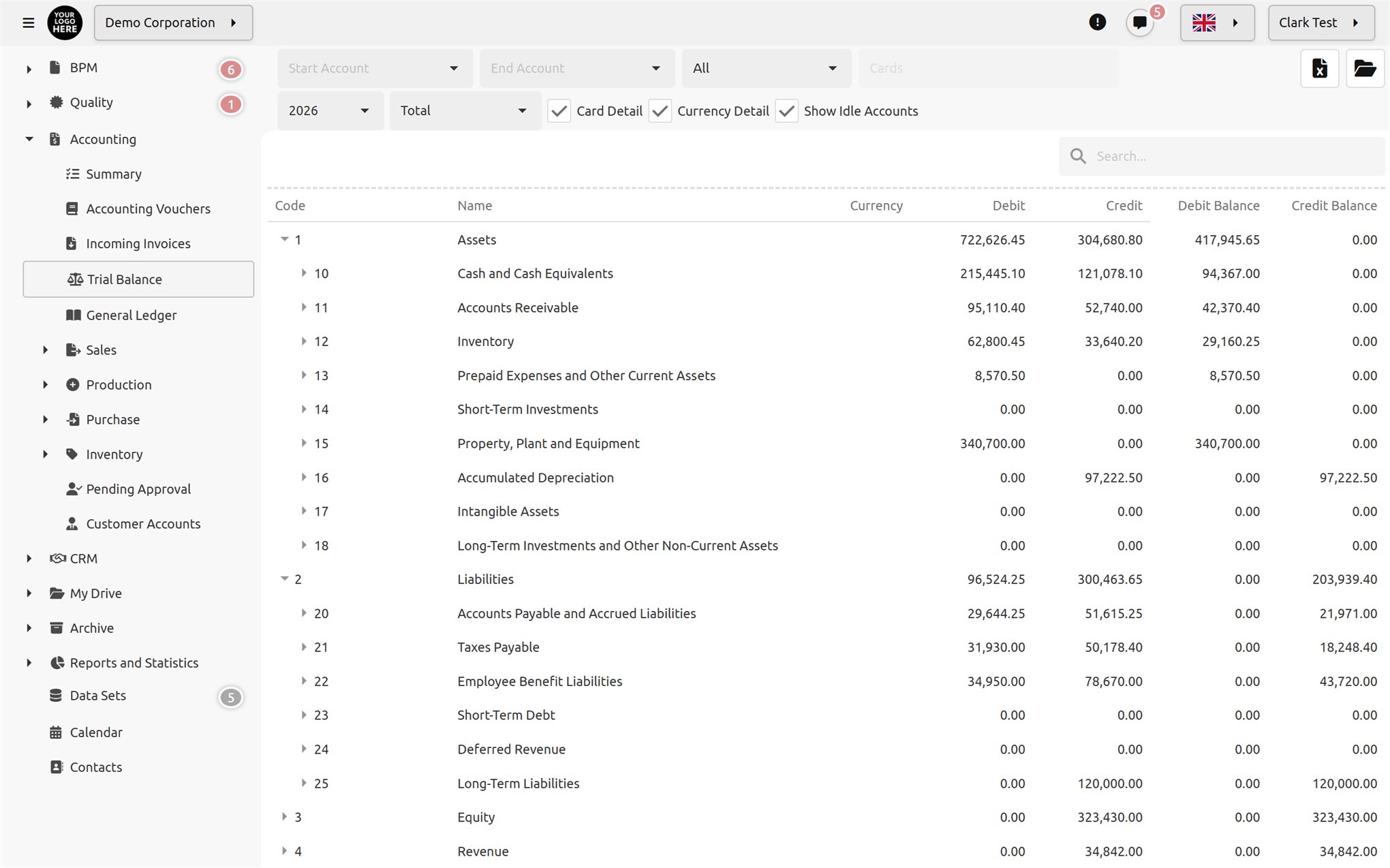Screen dimensions: 1390x868
Task: Click into the Search field
Action: pos(1222,156)
